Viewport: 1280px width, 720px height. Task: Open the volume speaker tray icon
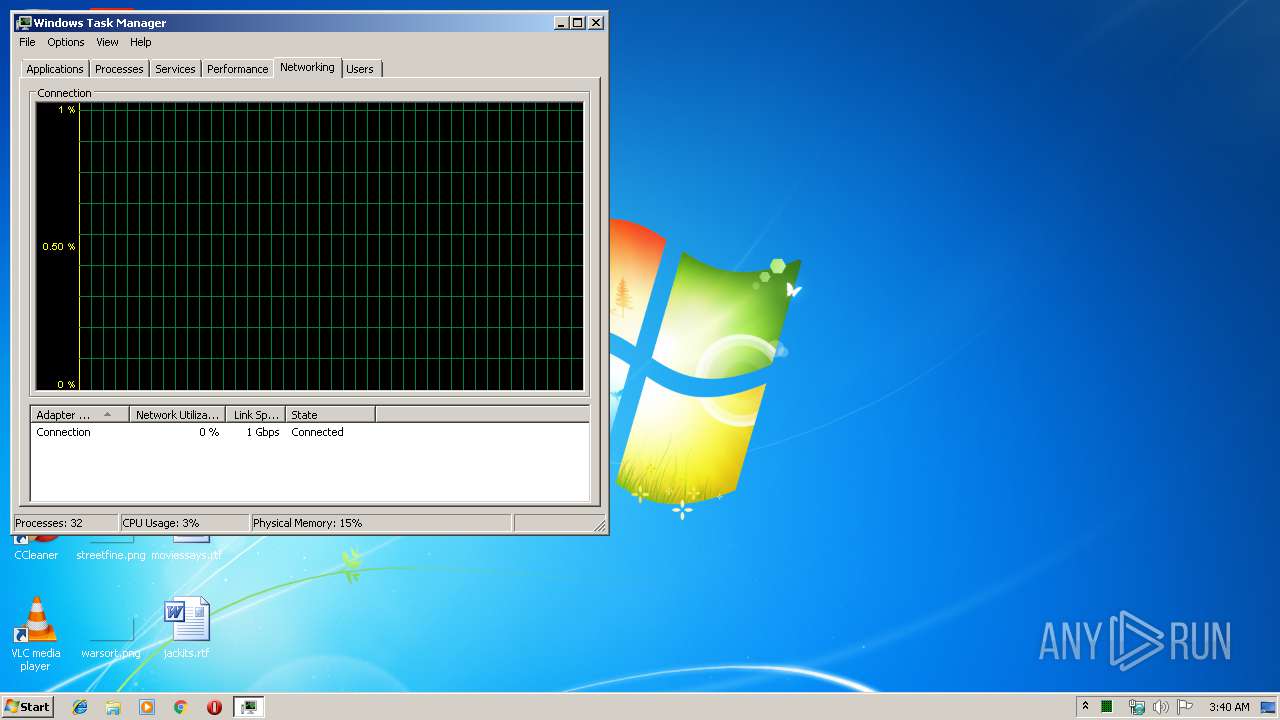1160,707
